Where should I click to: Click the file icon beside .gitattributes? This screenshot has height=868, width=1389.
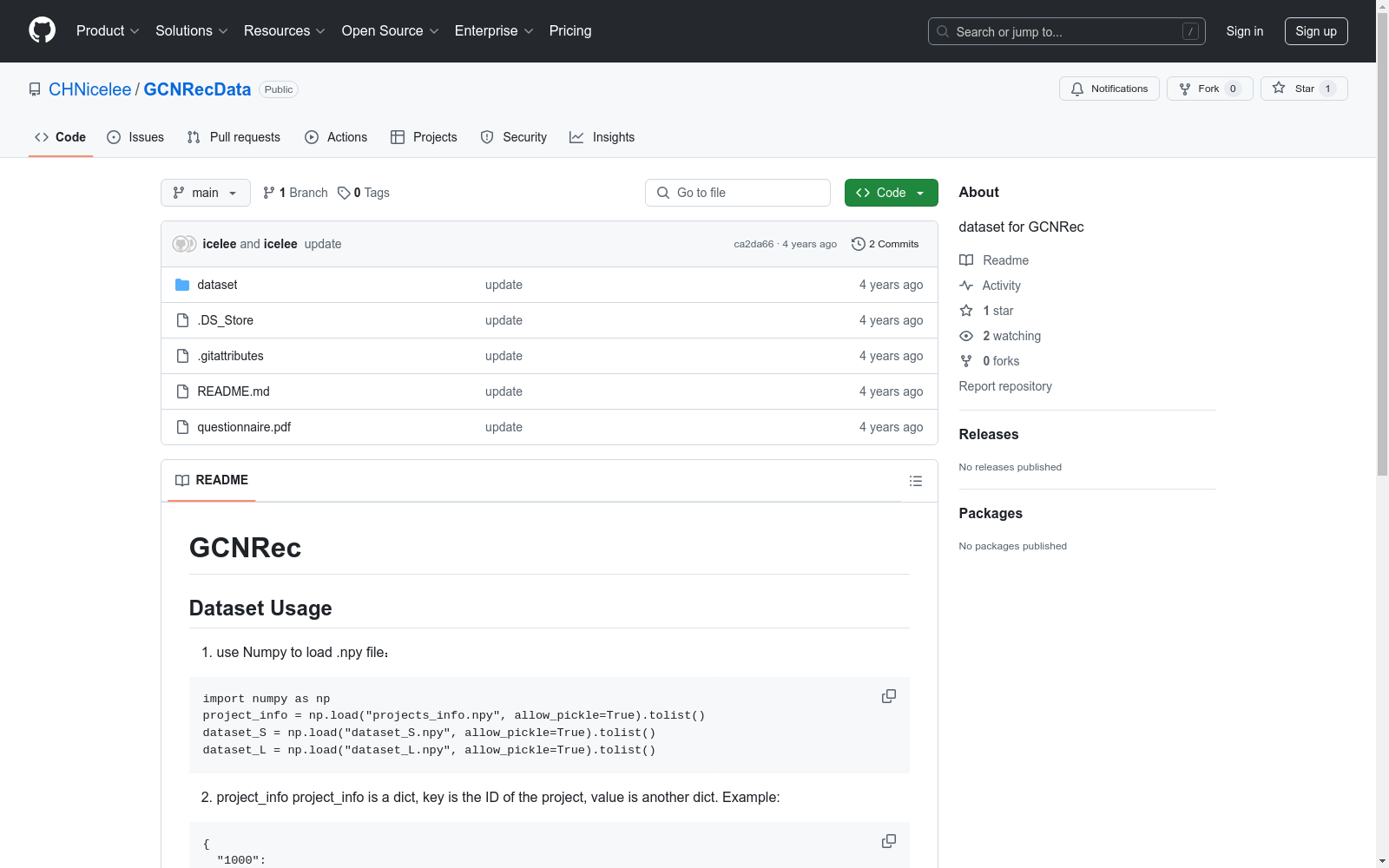coord(182,356)
